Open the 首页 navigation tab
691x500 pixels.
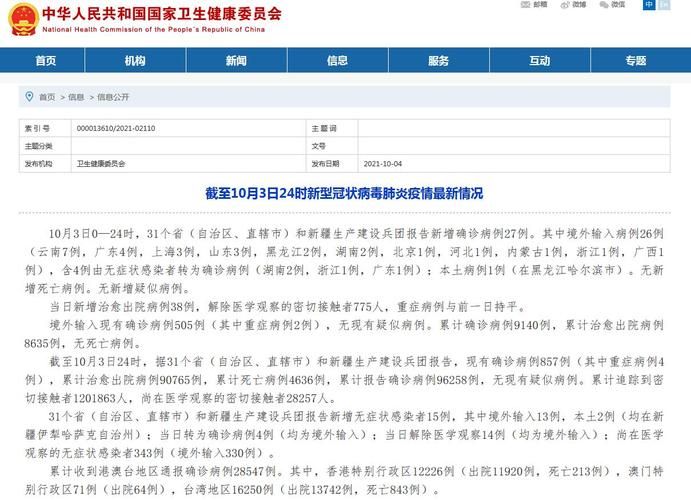point(46,60)
